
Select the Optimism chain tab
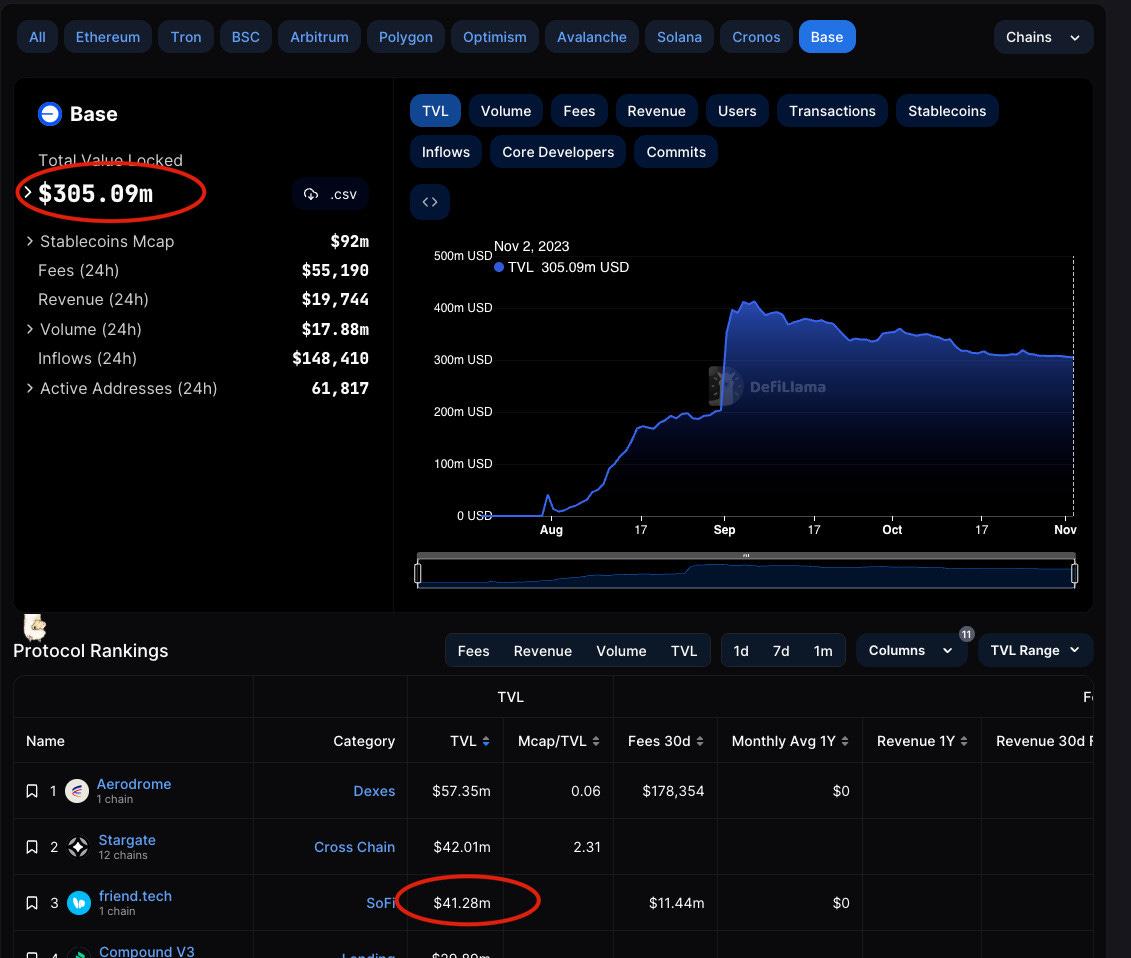[x=495, y=37]
